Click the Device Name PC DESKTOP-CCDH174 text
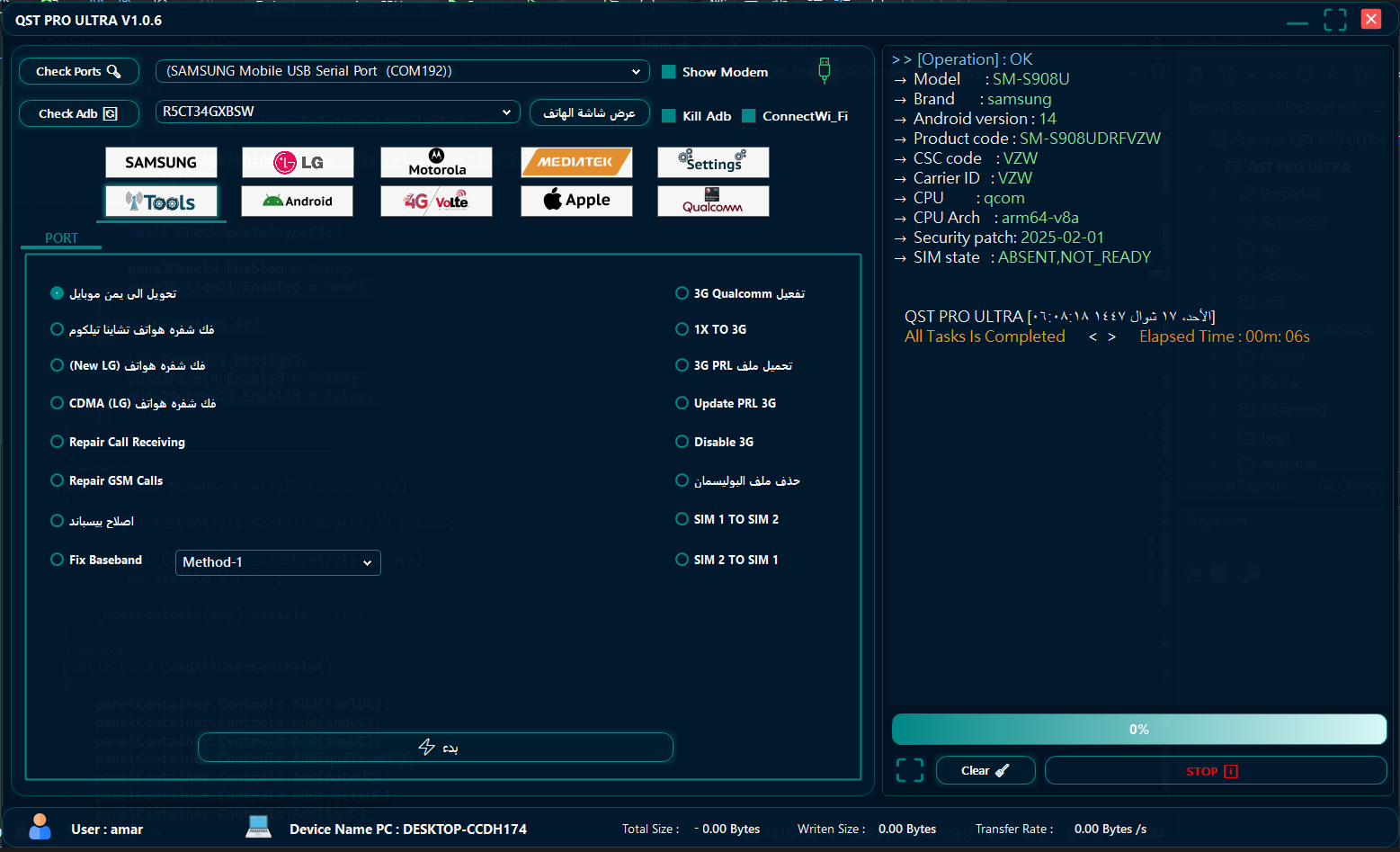Image resolution: width=1400 pixels, height=852 pixels. click(x=408, y=830)
